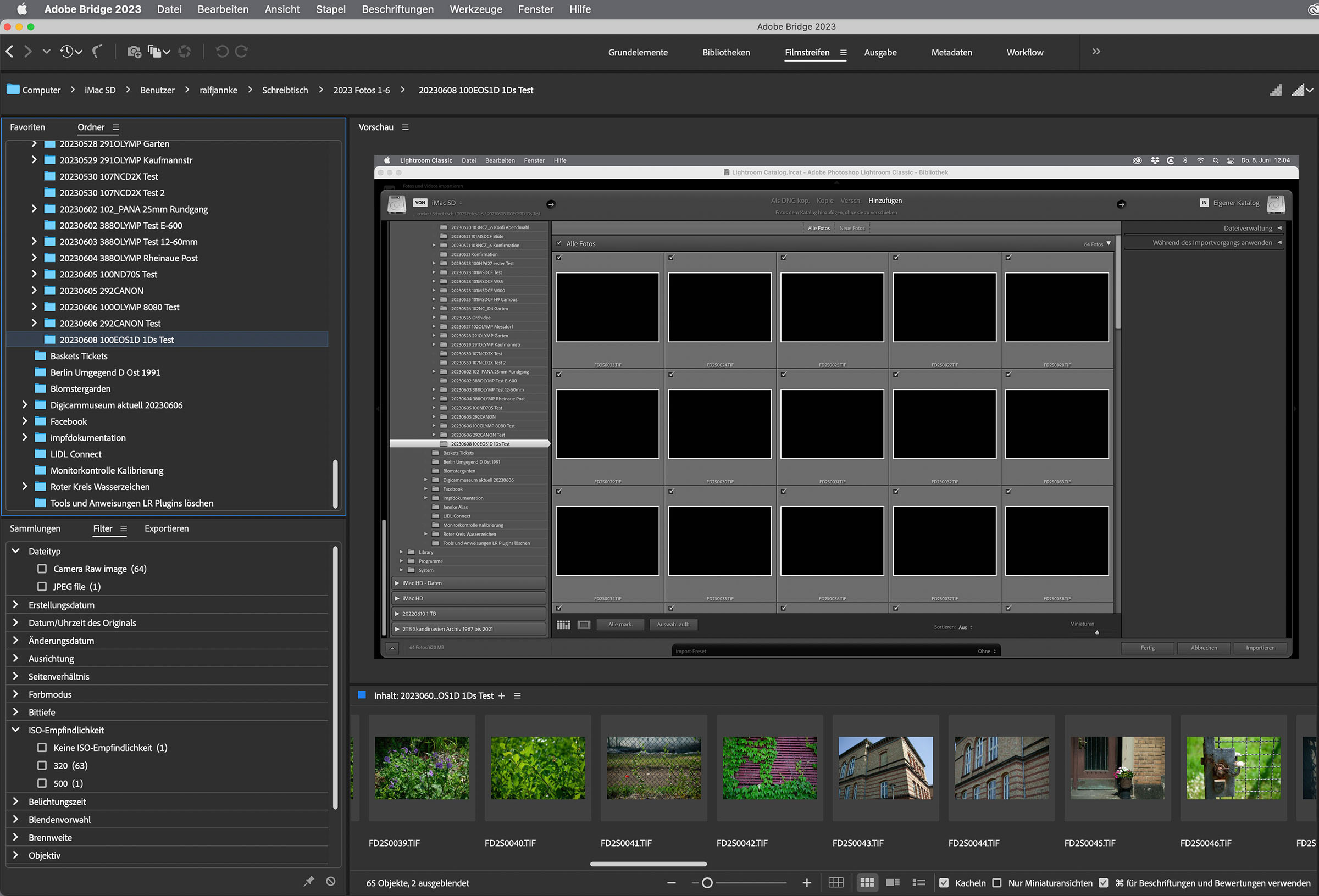
Task: Click thumbnail quality option icon in path bar
Action: (x=1276, y=90)
